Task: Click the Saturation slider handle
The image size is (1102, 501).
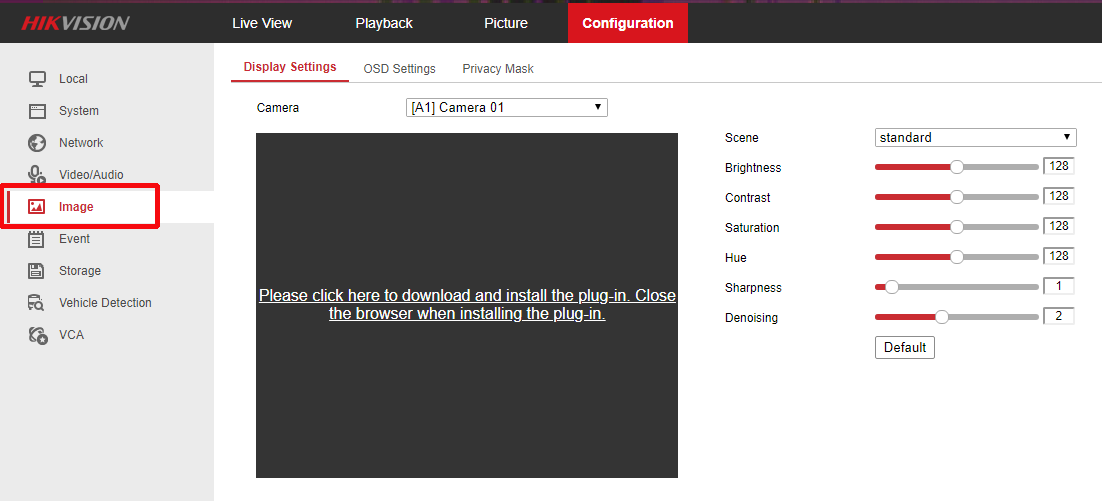Action: pos(957,227)
